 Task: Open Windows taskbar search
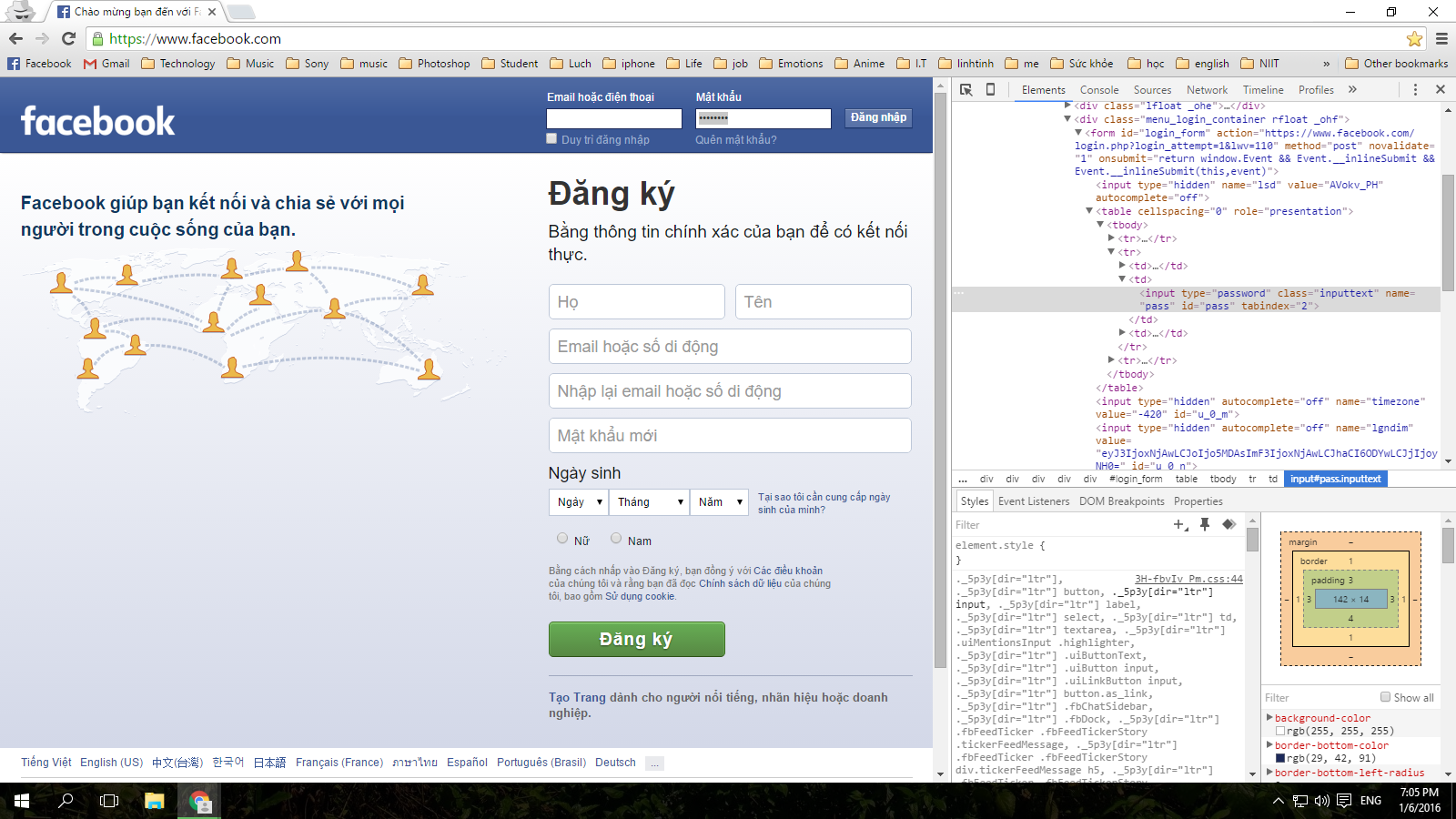[x=66, y=801]
